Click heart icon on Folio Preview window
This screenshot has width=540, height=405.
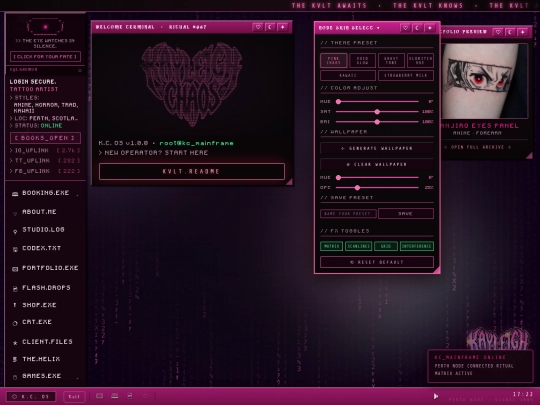pos(498,32)
